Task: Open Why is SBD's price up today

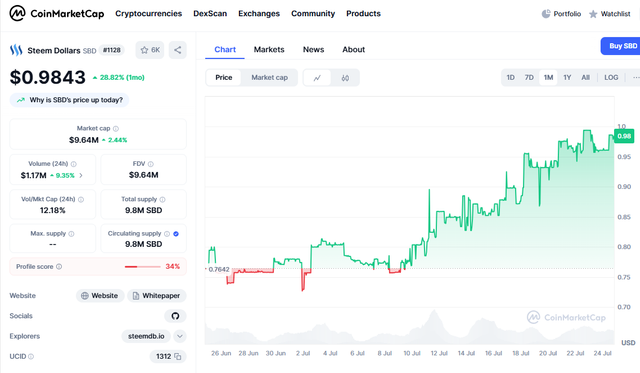Action: tap(69, 100)
